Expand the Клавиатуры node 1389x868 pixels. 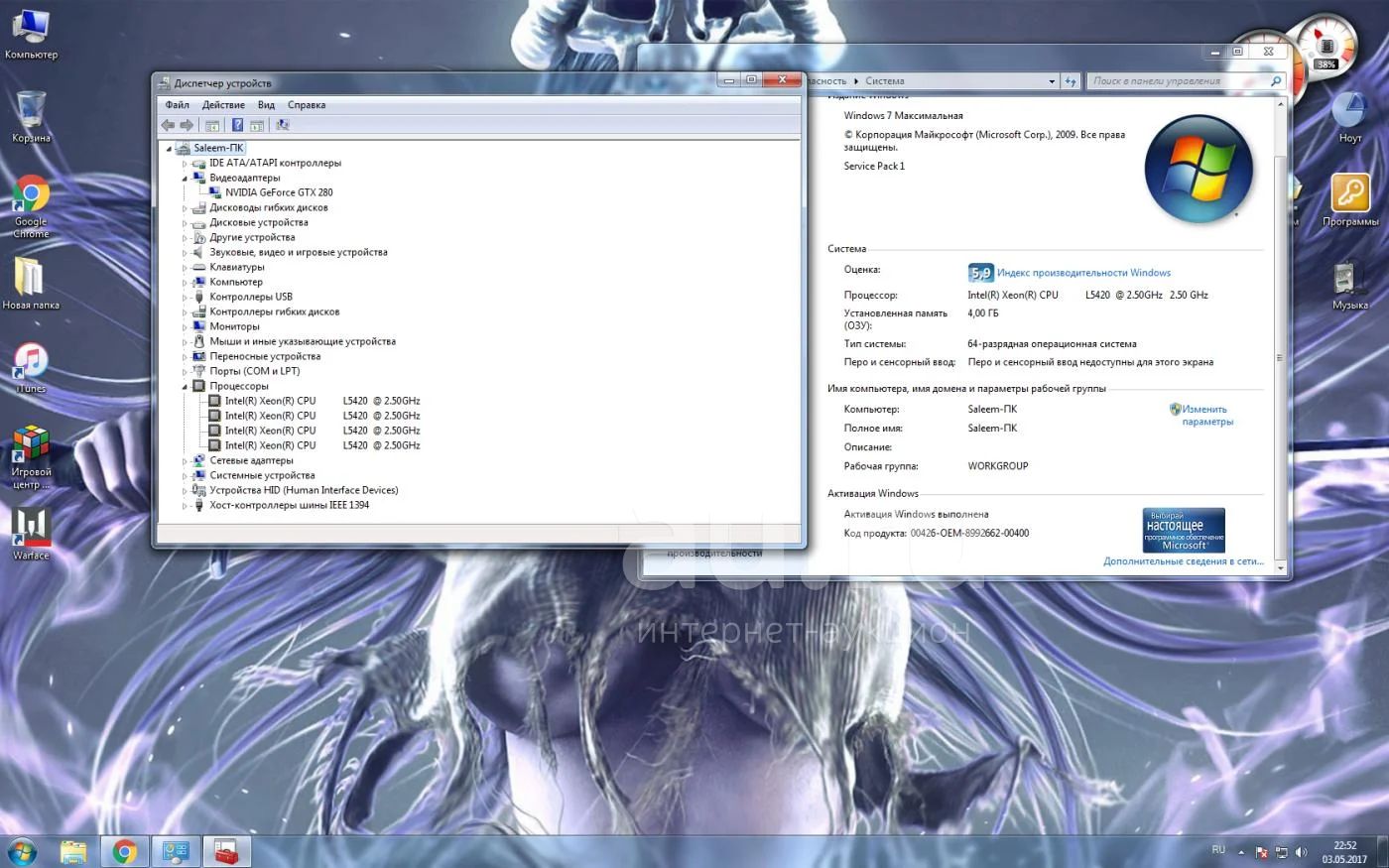coord(185,268)
